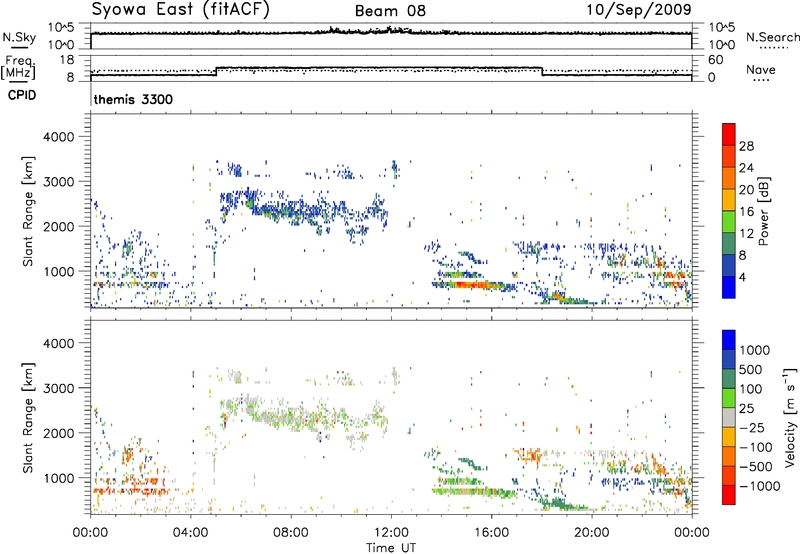
Task: Click the '08:00' time axis tick label
Action: [x=291, y=533]
